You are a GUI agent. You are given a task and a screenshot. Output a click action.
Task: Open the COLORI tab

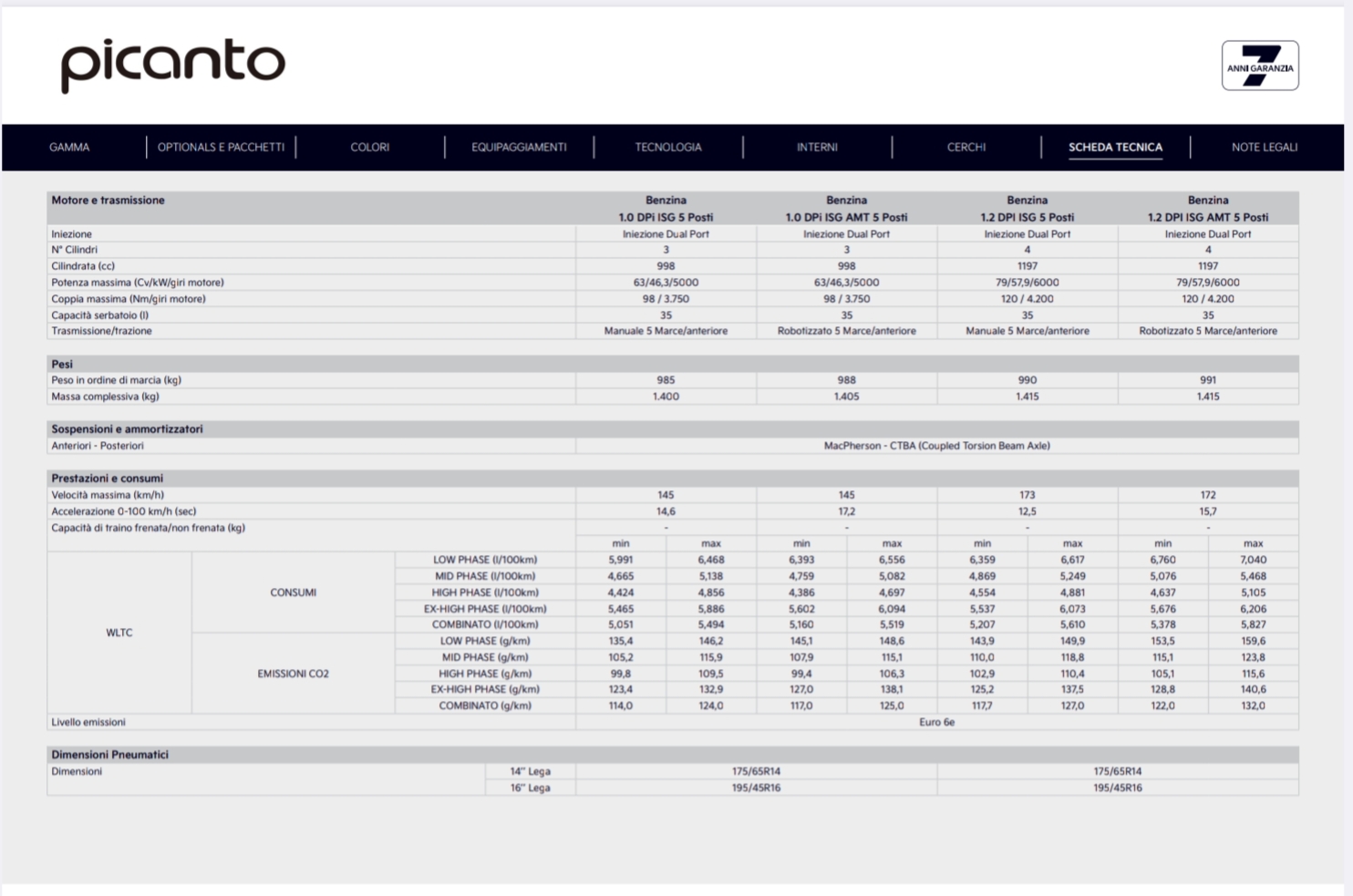370,147
